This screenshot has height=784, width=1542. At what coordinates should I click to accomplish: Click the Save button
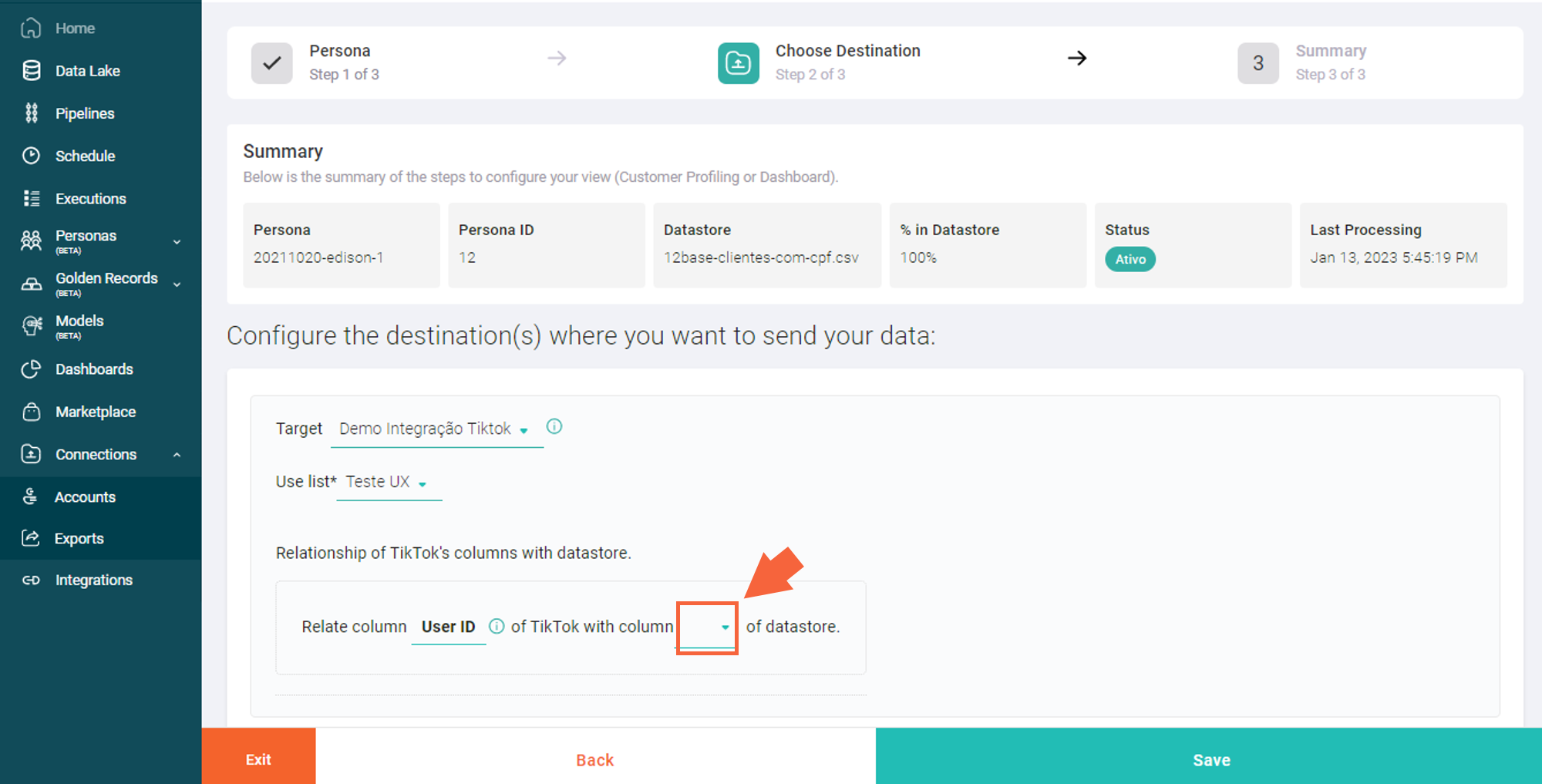click(1209, 756)
